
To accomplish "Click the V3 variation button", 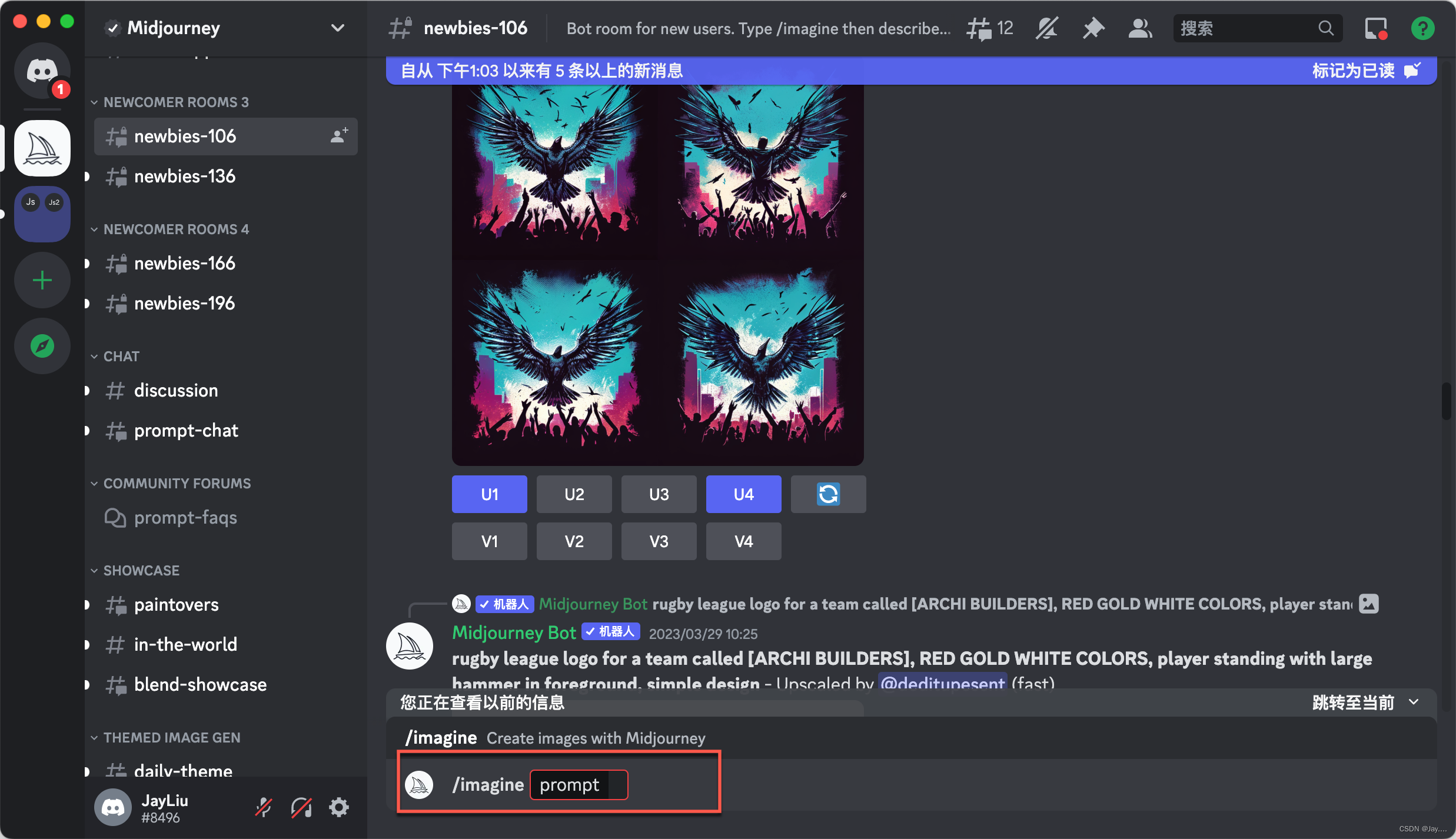I will coord(660,541).
